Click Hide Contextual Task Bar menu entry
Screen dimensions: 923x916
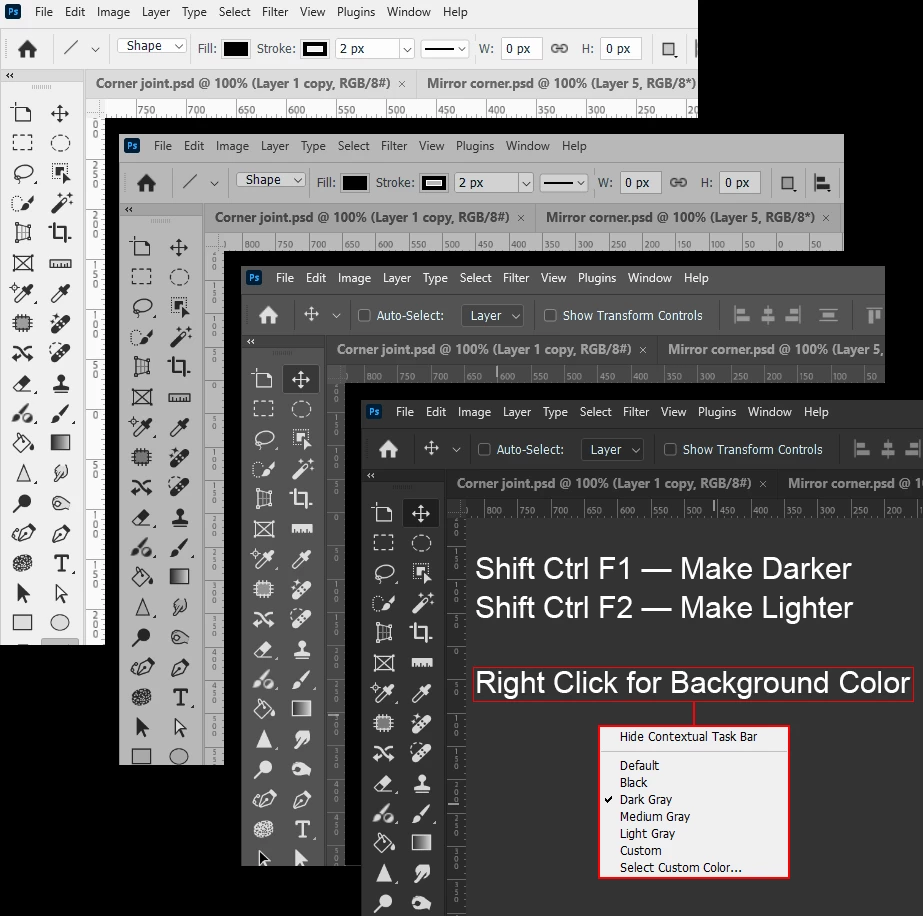click(x=688, y=736)
